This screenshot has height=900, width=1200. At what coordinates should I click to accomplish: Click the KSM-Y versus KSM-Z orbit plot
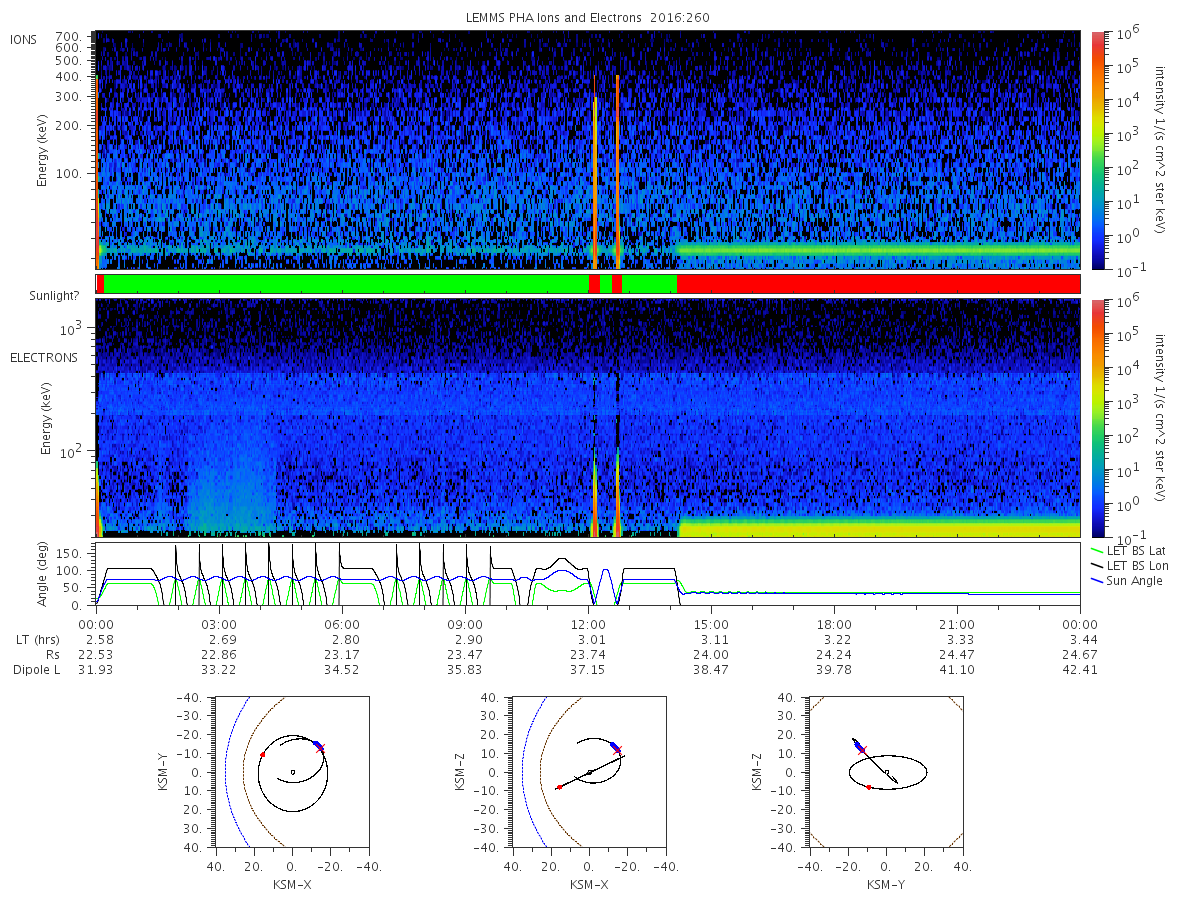pos(886,771)
